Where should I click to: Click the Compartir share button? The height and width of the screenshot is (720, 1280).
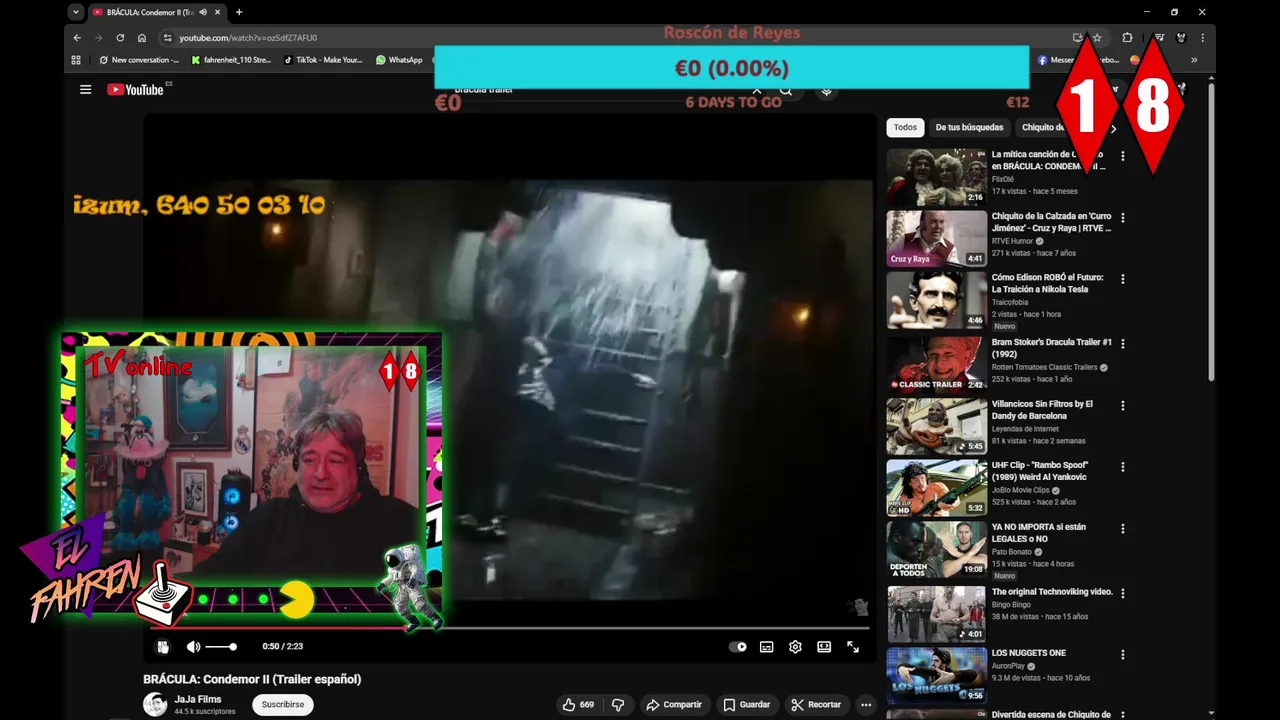pyautogui.click(x=674, y=705)
